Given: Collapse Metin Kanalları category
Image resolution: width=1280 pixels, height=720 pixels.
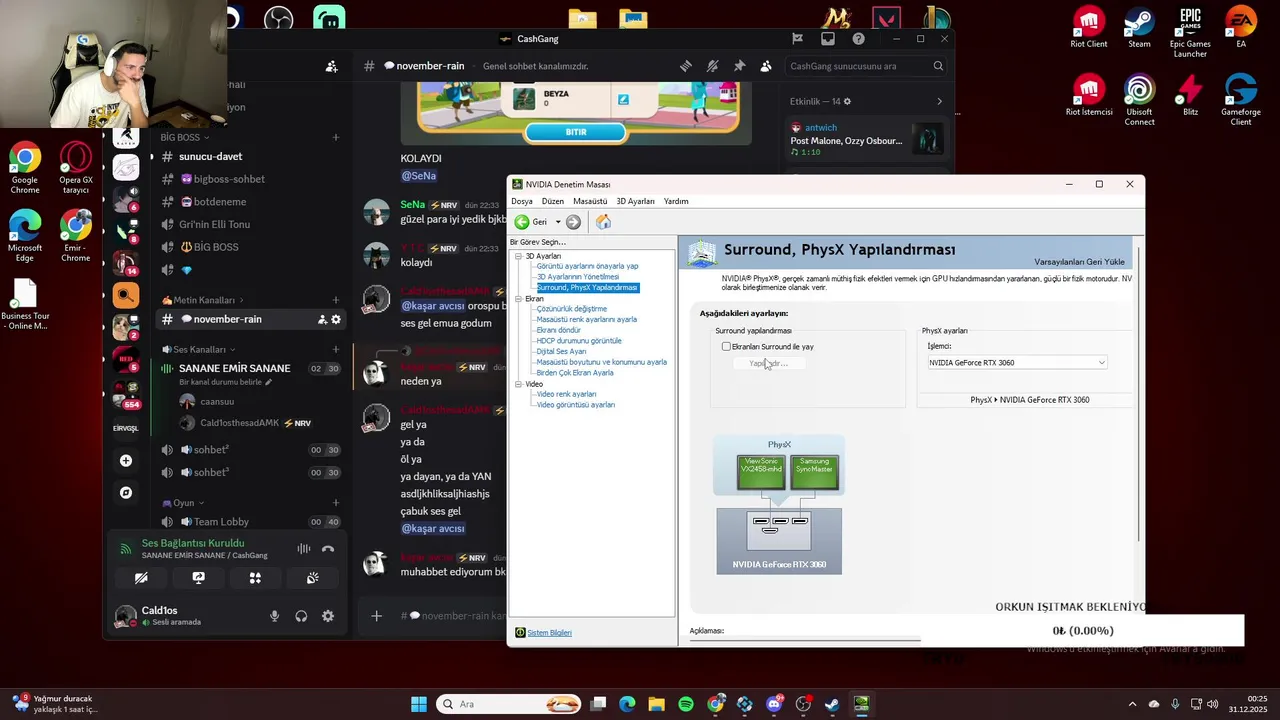Looking at the screenshot, I should click(203, 300).
